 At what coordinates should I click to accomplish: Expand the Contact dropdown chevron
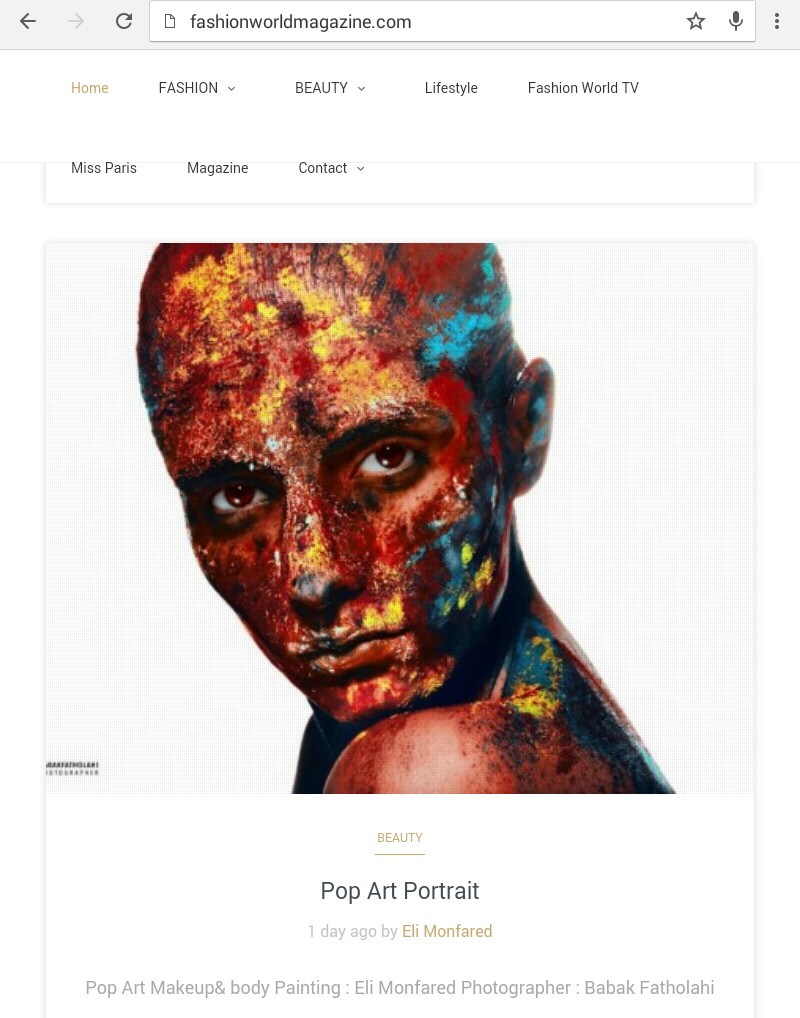tap(361, 169)
